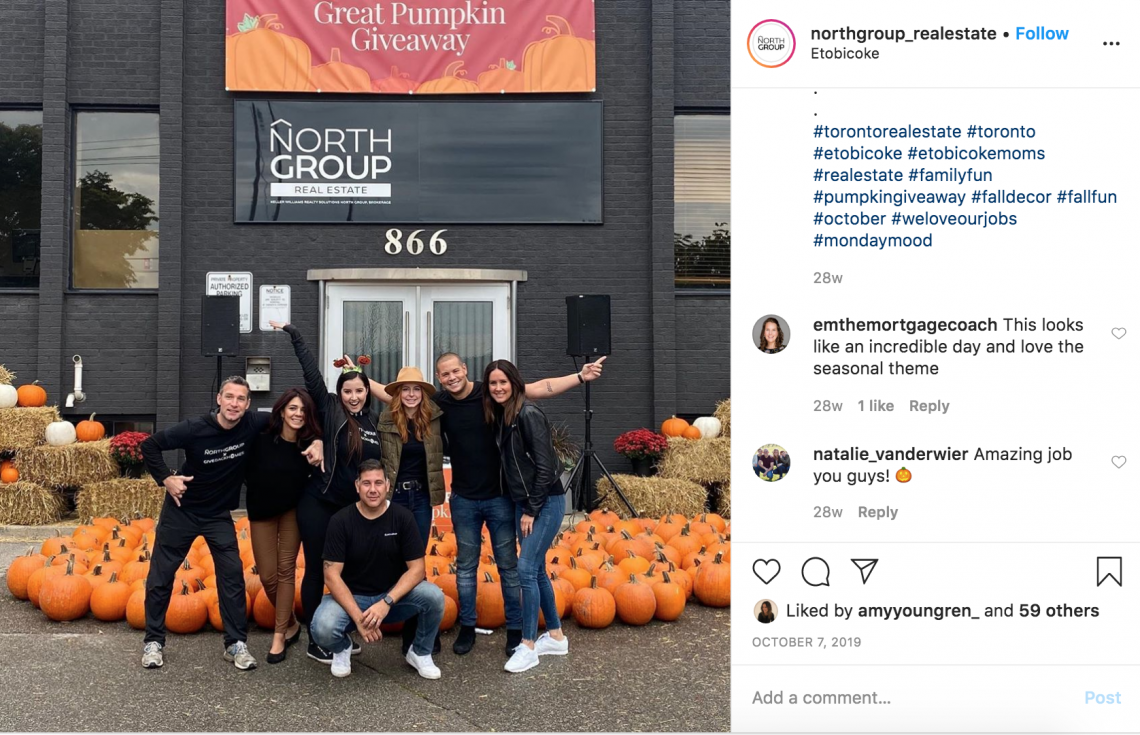The image size is (1140, 735).
Task: Follow the northgroup_realestate account
Action: (1042, 33)
